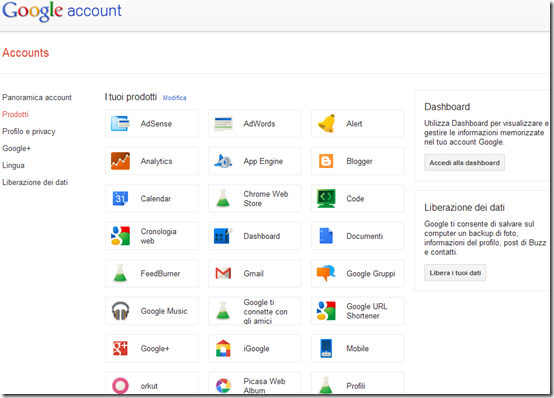Click the FeedBurner product name

pyautogui.click(x=160, y=274)
